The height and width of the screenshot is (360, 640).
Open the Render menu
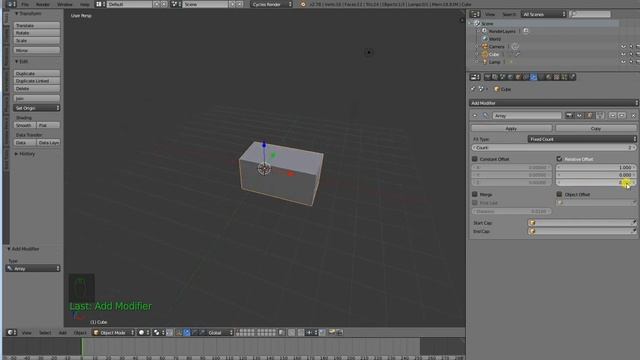coord(42,4)
